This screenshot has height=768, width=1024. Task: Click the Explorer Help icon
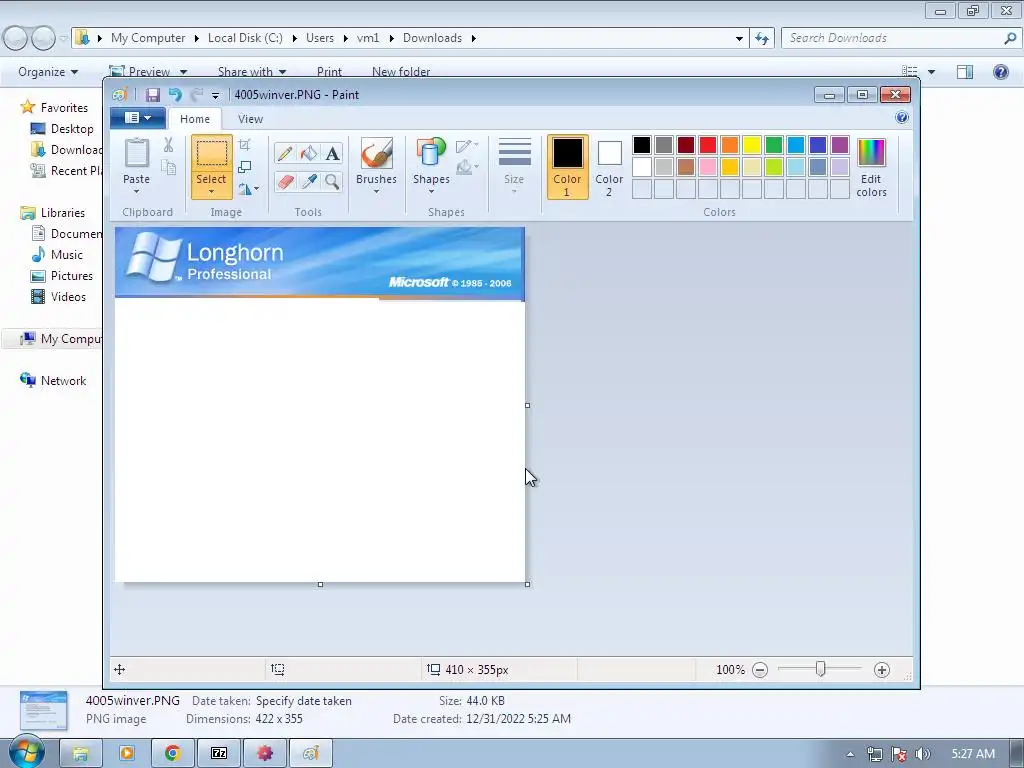[x=1000, y=72]
